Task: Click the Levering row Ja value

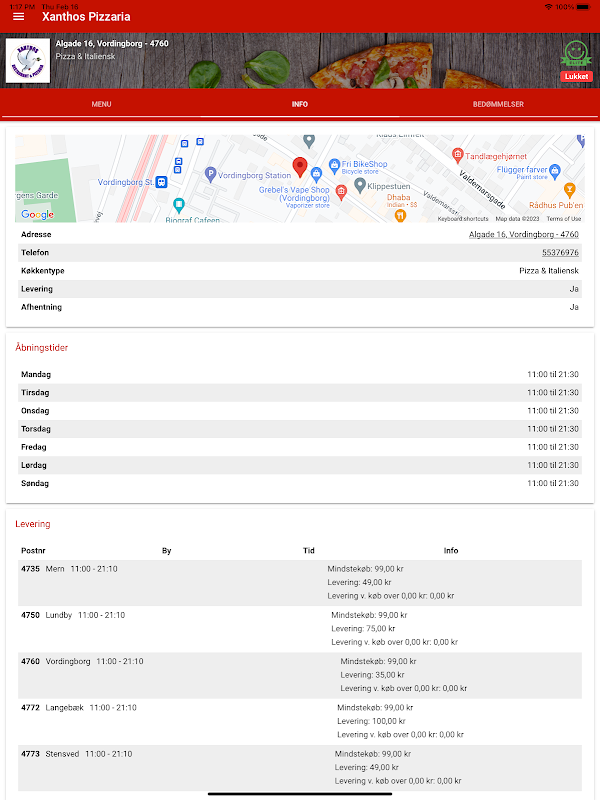Action: pyautogui.click(x=574, y=289)
